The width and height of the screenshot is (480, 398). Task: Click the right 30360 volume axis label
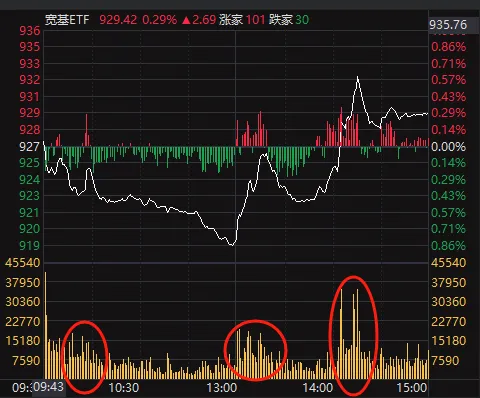[448, 302]
